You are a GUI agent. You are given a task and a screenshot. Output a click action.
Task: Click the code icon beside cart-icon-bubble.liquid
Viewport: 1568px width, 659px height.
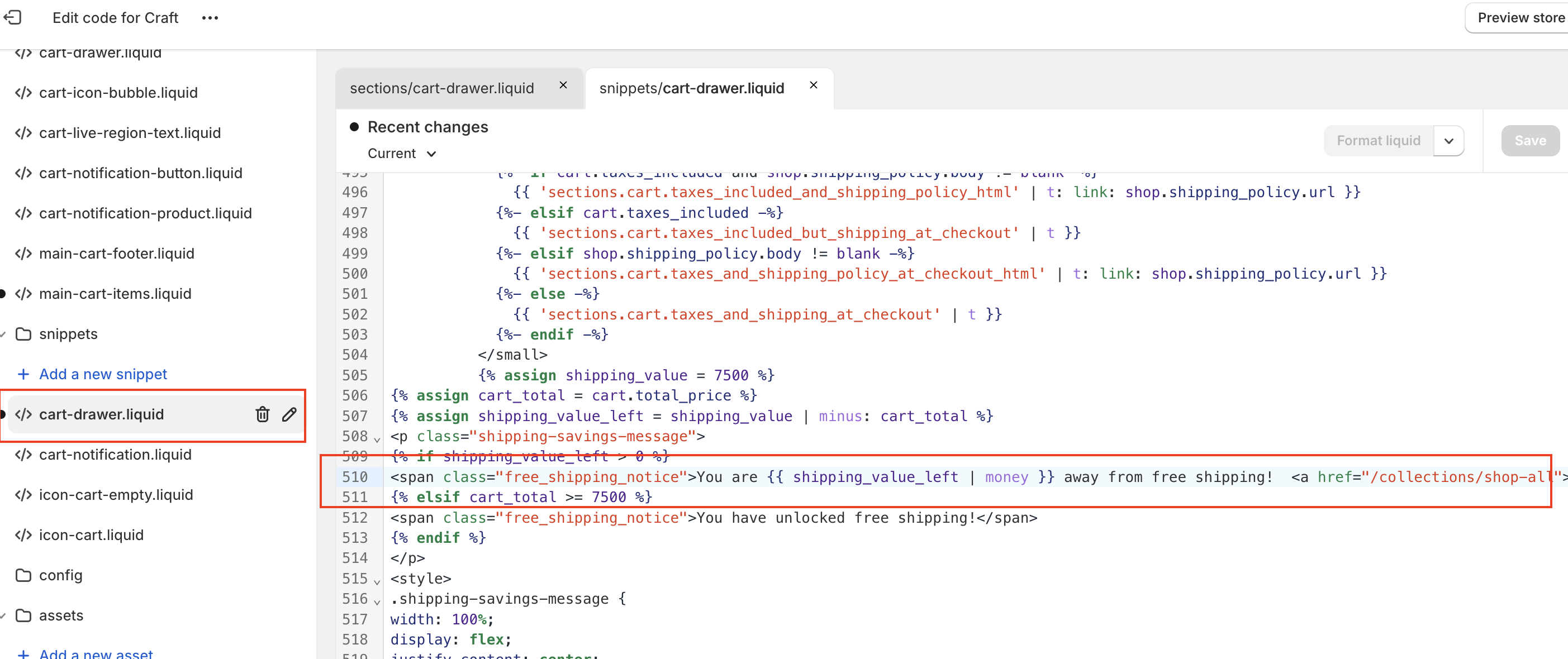pos(23,93)
